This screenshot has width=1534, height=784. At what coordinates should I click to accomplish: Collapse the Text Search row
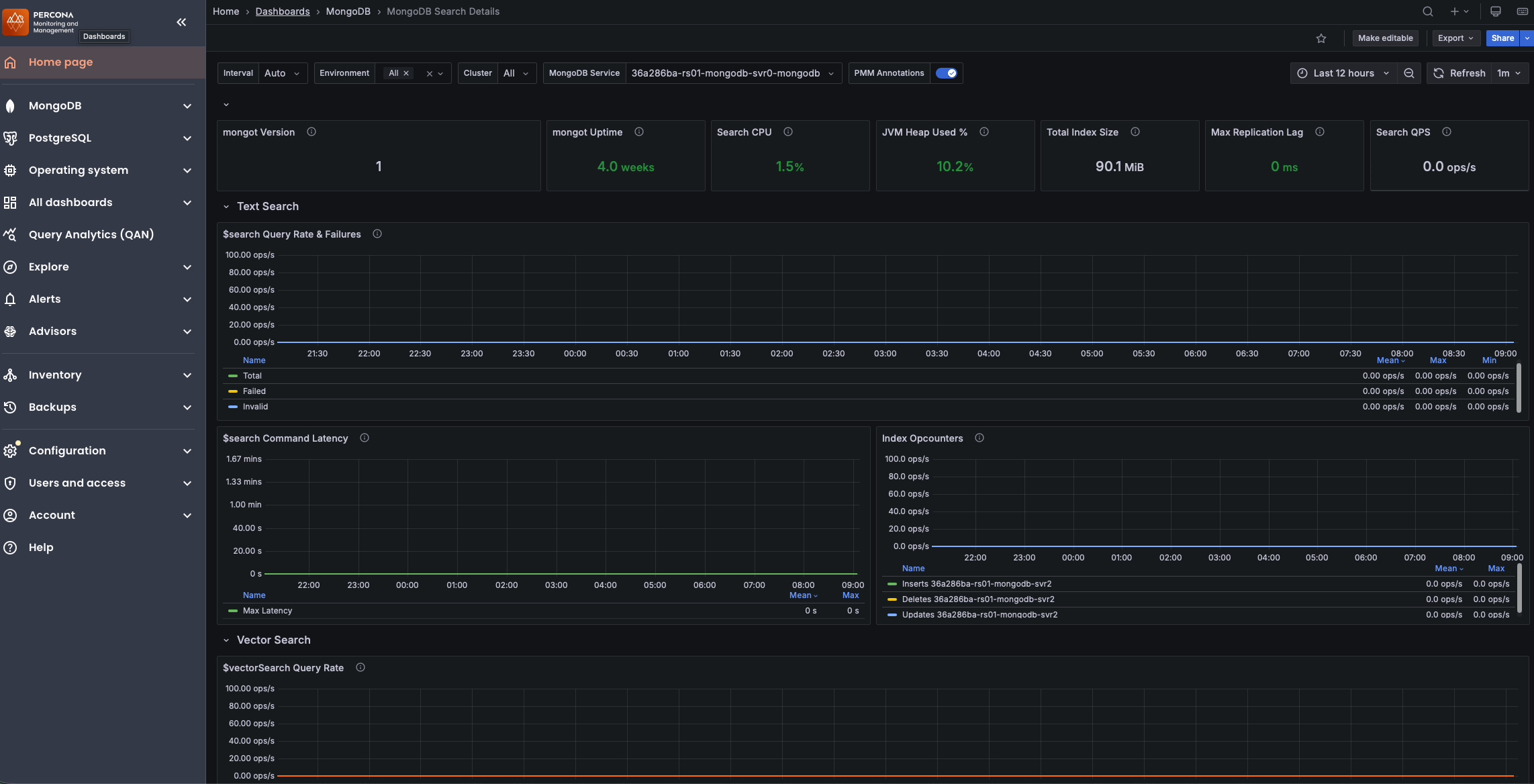click(226, 207)
